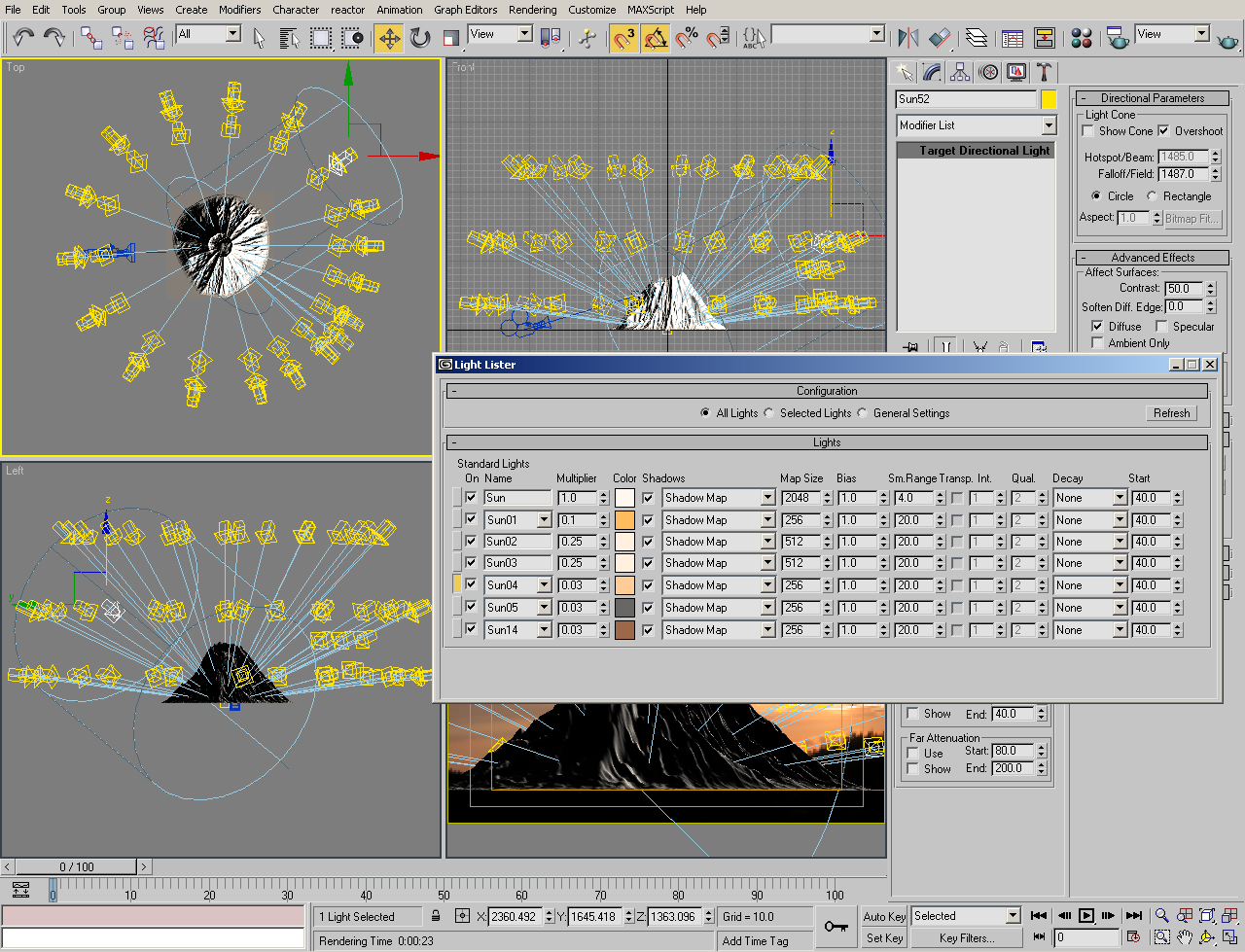Enable the Show Cone checkbox
Screen dimensions: 1245x952
(x=1087, y=131)
